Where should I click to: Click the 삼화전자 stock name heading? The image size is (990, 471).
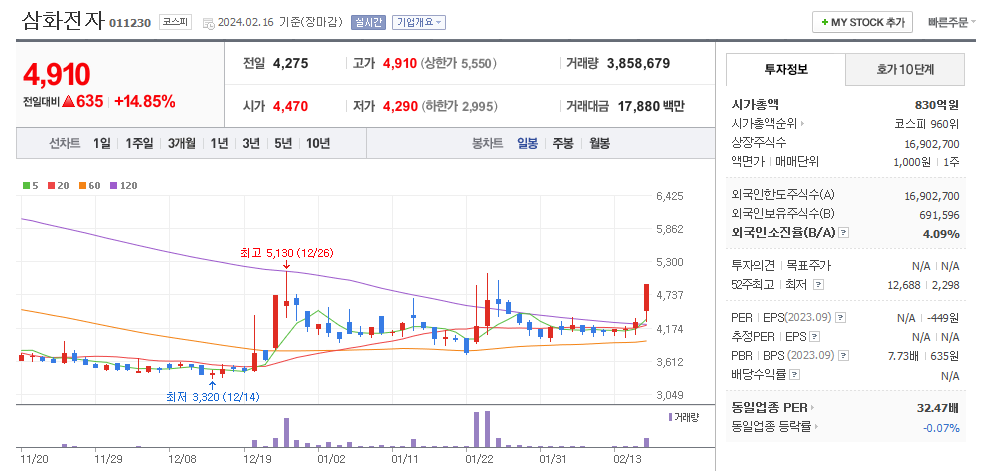62,21
